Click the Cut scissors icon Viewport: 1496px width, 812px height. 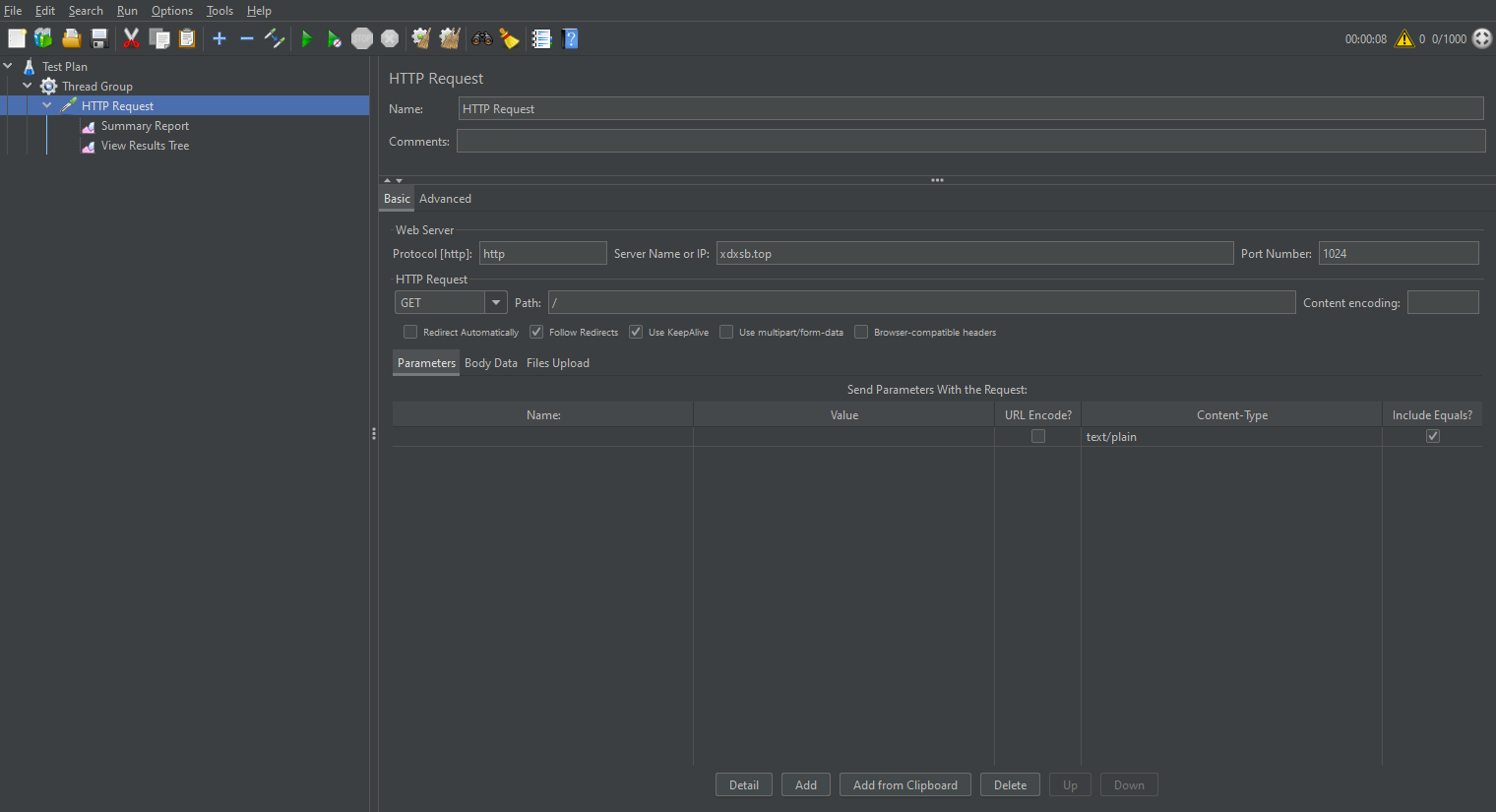point(131,39)
